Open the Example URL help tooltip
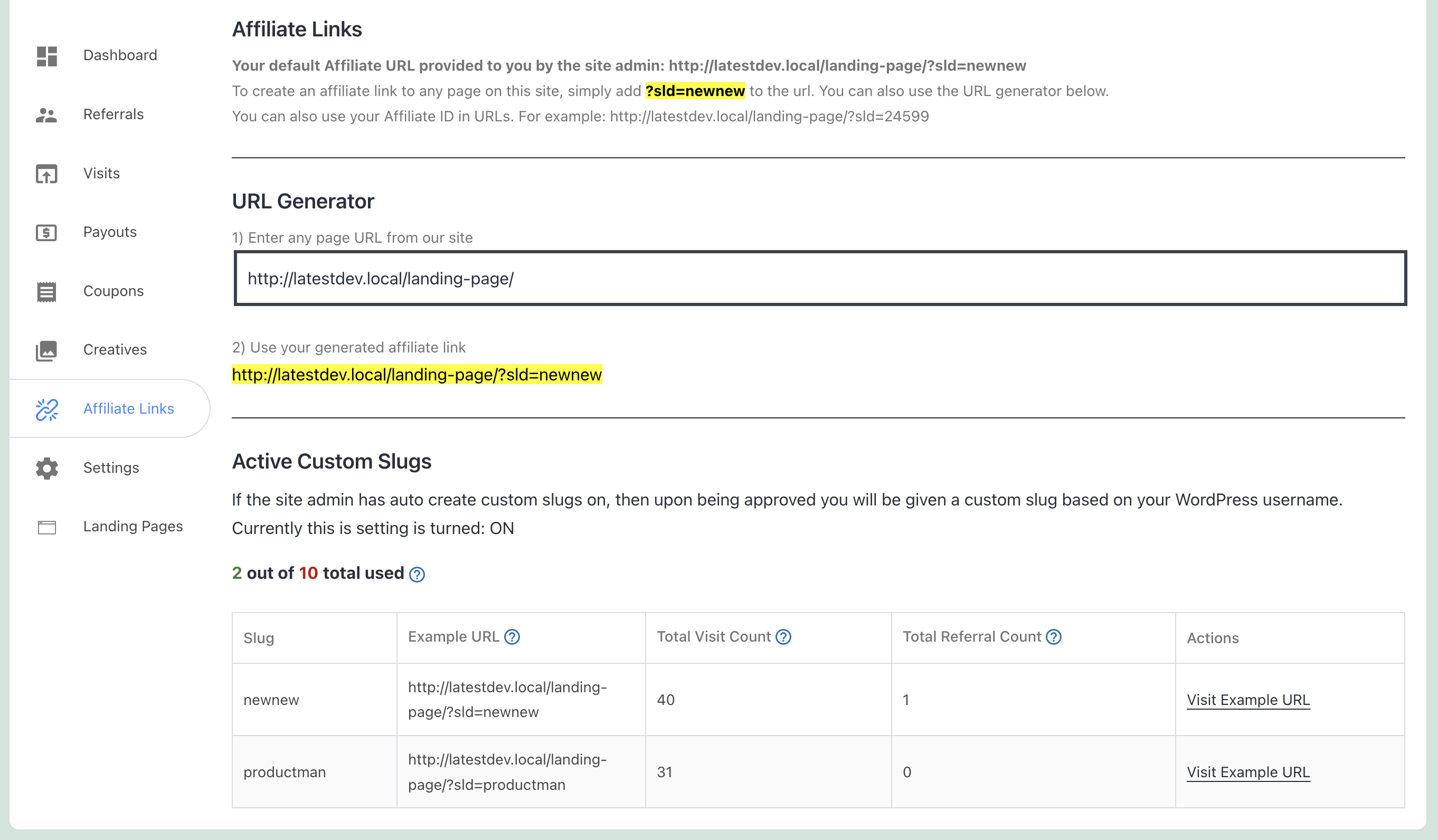Screen dimensions: 1438x840 click(512, 637)
